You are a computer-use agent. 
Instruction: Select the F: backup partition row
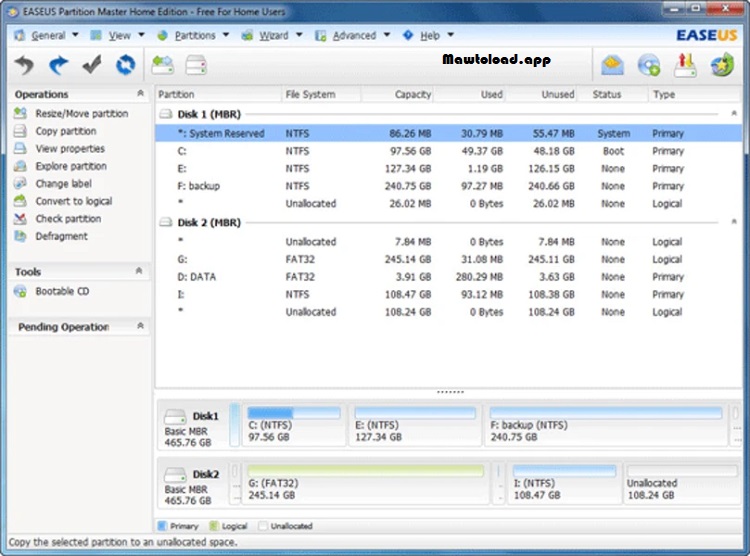tap(448, 186)
